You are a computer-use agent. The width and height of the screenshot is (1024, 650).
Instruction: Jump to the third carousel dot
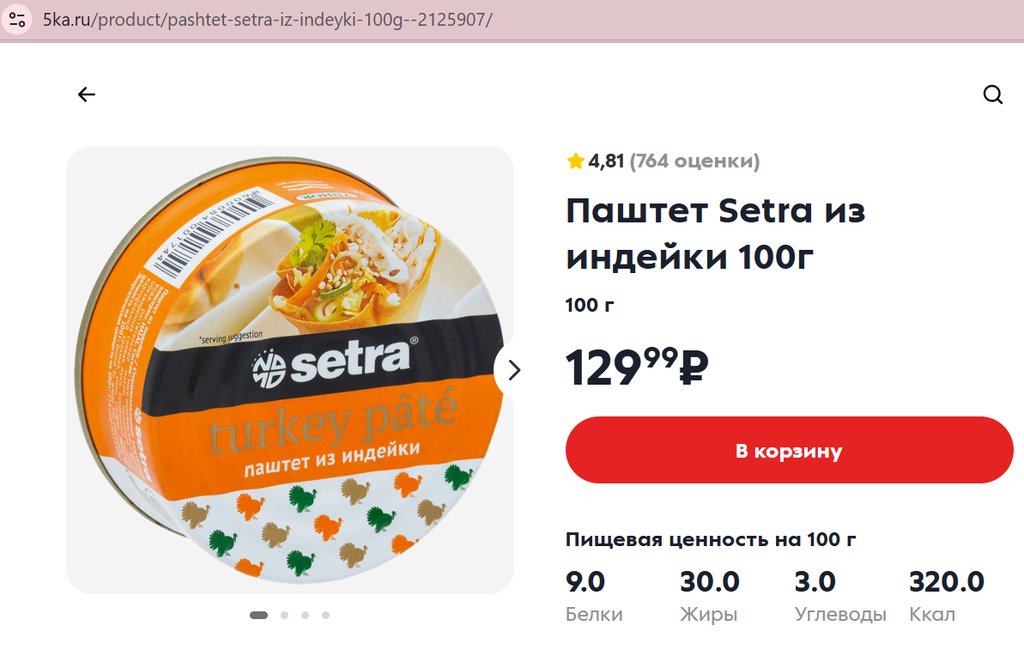coord(305,615)
